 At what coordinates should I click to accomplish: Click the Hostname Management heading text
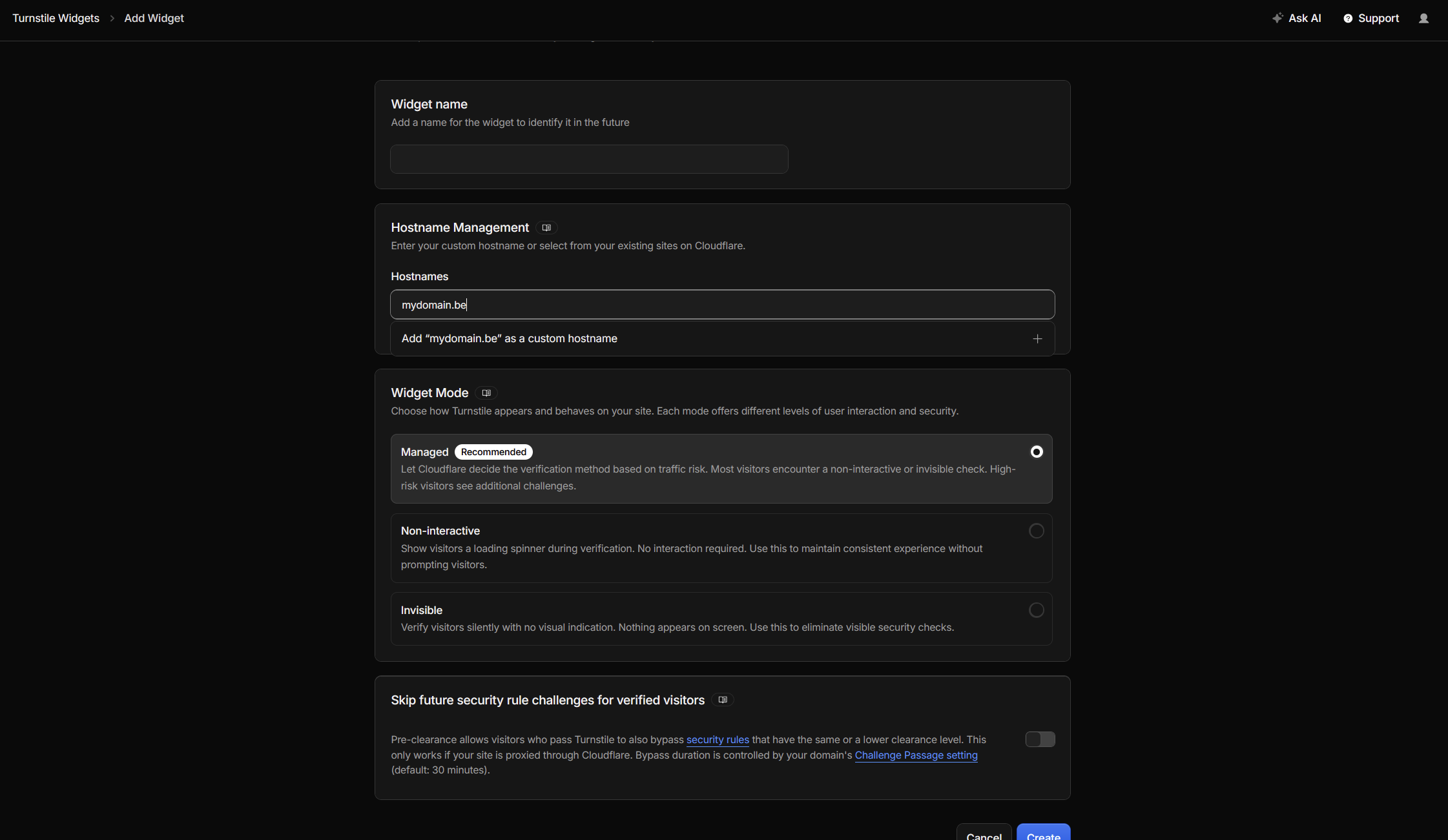click(x=459, y=227)
